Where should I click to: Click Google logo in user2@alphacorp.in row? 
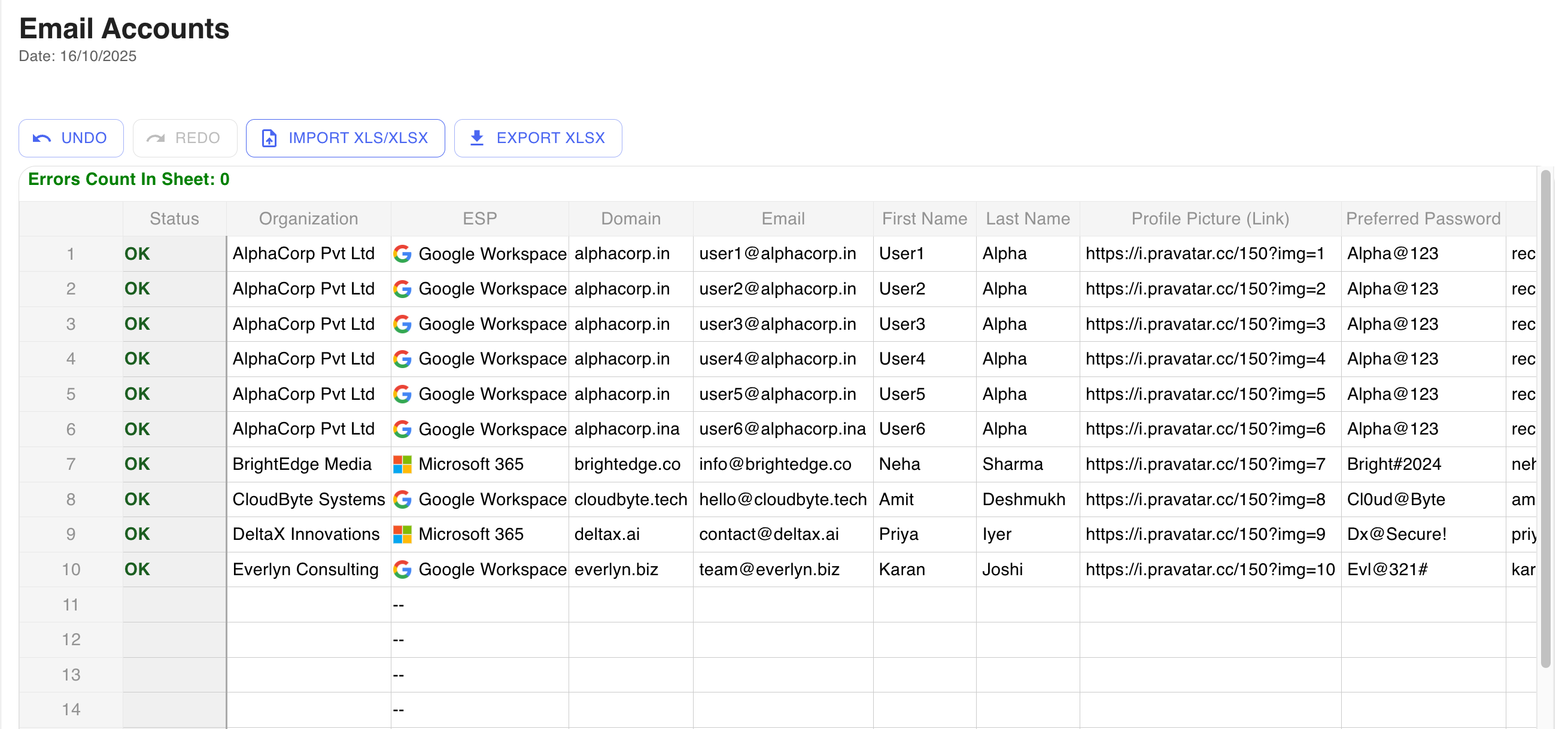tap(402, 289)
